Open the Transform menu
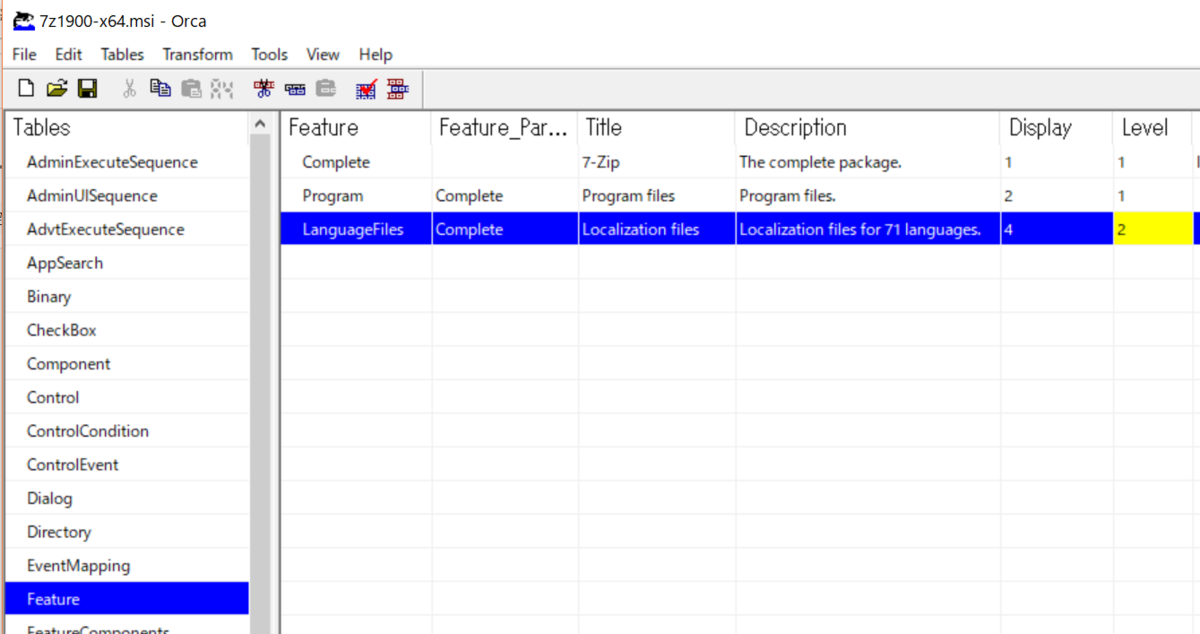The width and height of the screenshot is (1200, 634). pyautogui.click(x=198, y=54)
